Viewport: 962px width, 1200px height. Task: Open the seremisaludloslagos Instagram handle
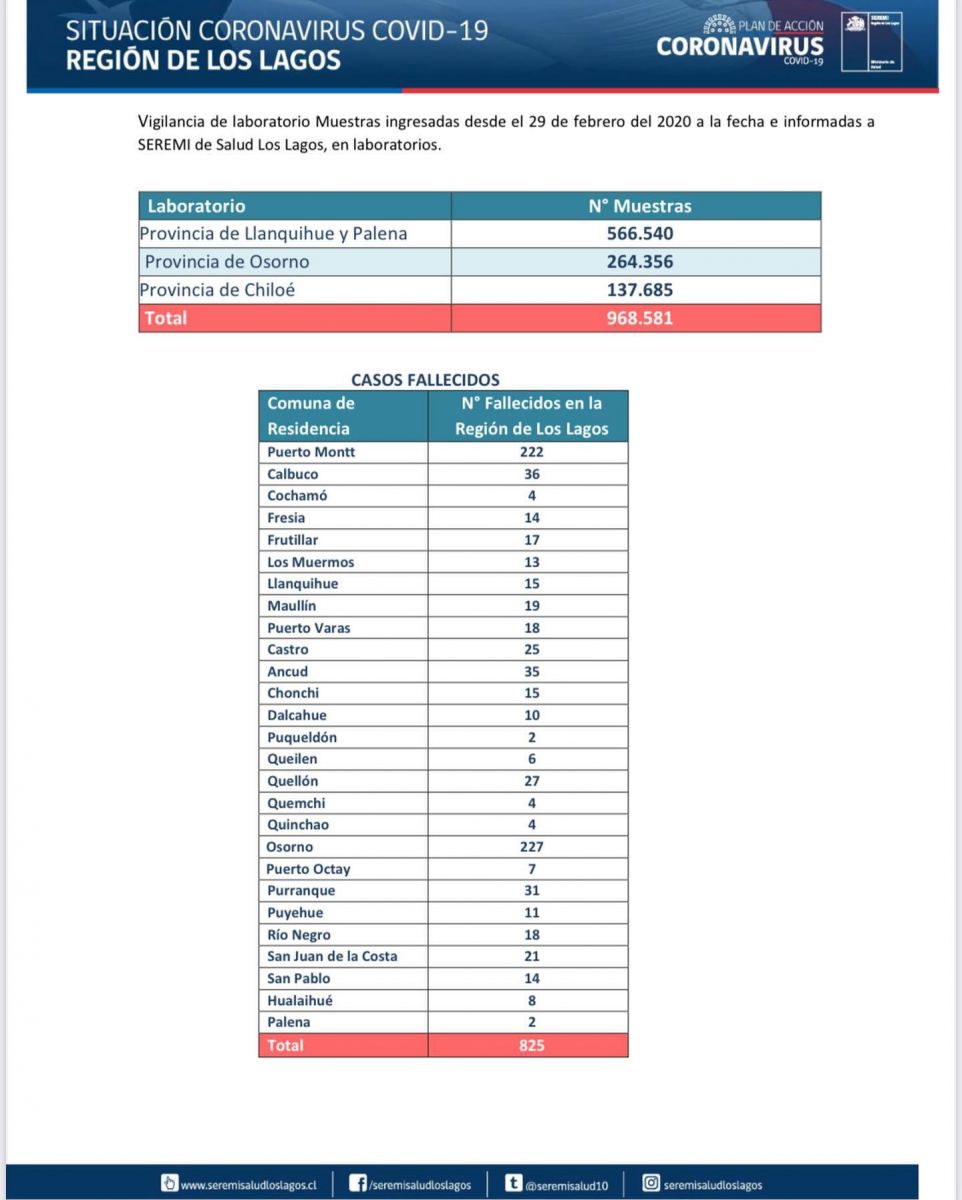[713, 1184]
